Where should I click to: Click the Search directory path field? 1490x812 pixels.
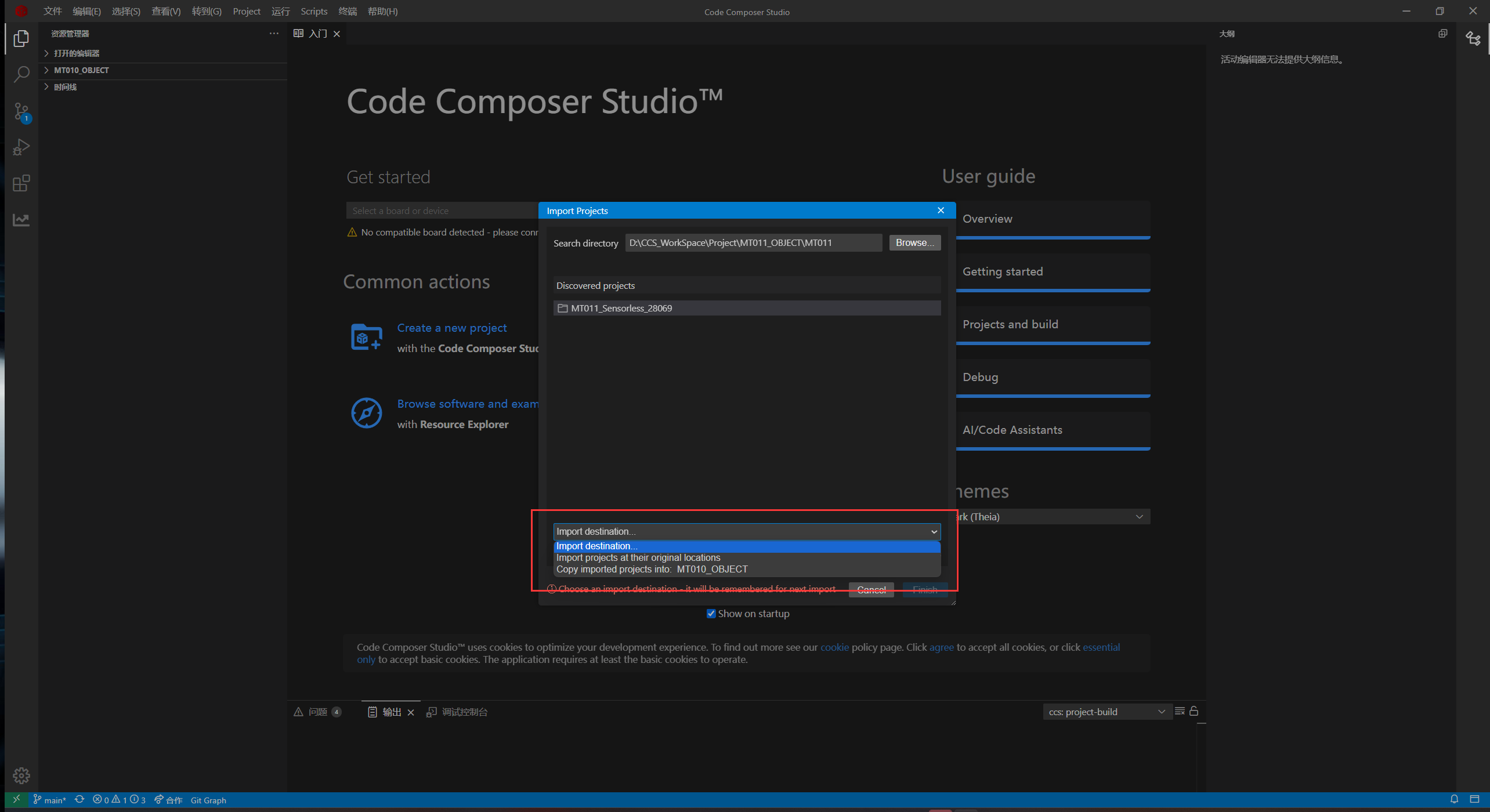753,243
